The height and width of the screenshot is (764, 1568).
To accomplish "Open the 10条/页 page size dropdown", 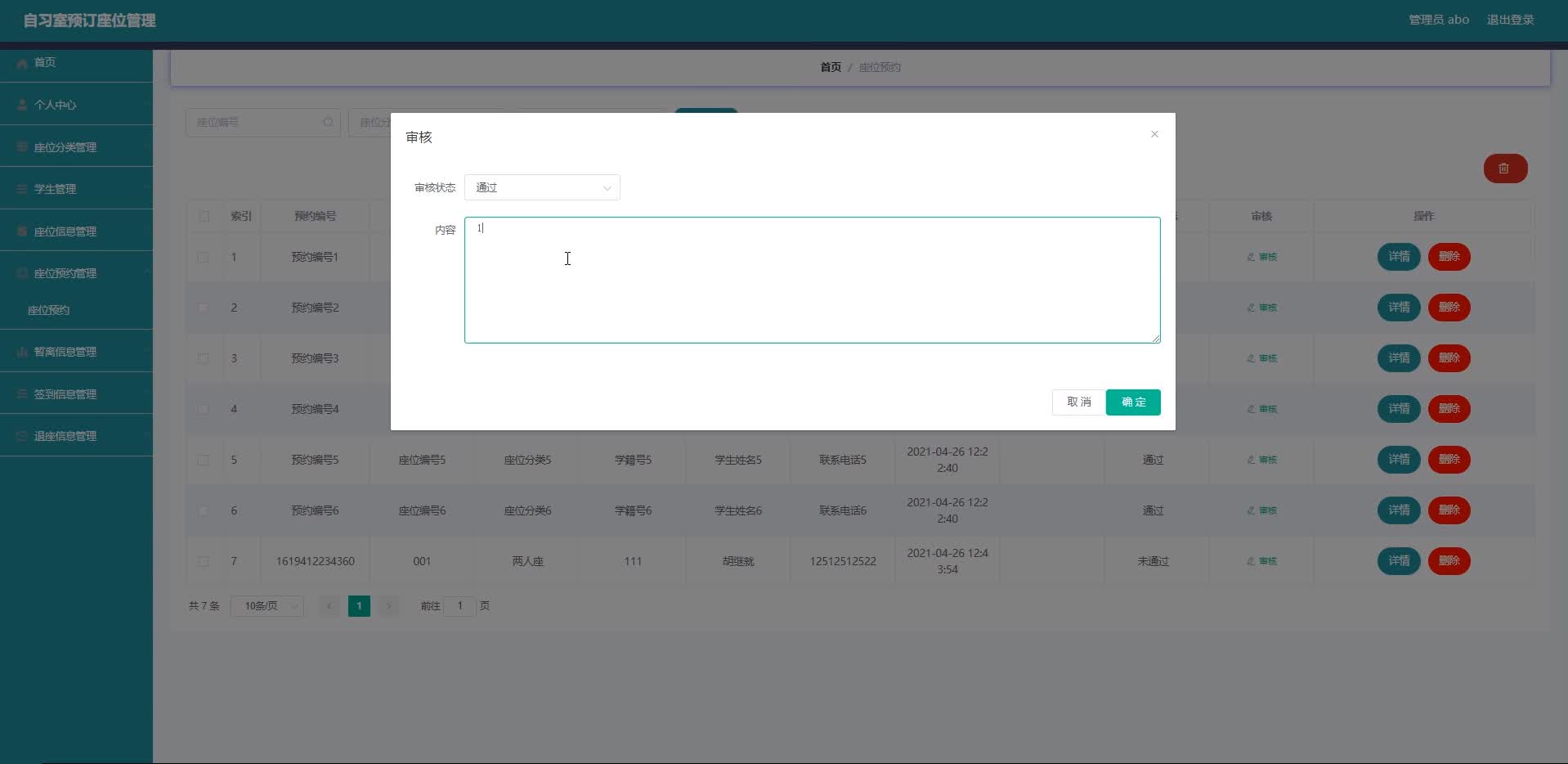I will click(x=267, y=606).
